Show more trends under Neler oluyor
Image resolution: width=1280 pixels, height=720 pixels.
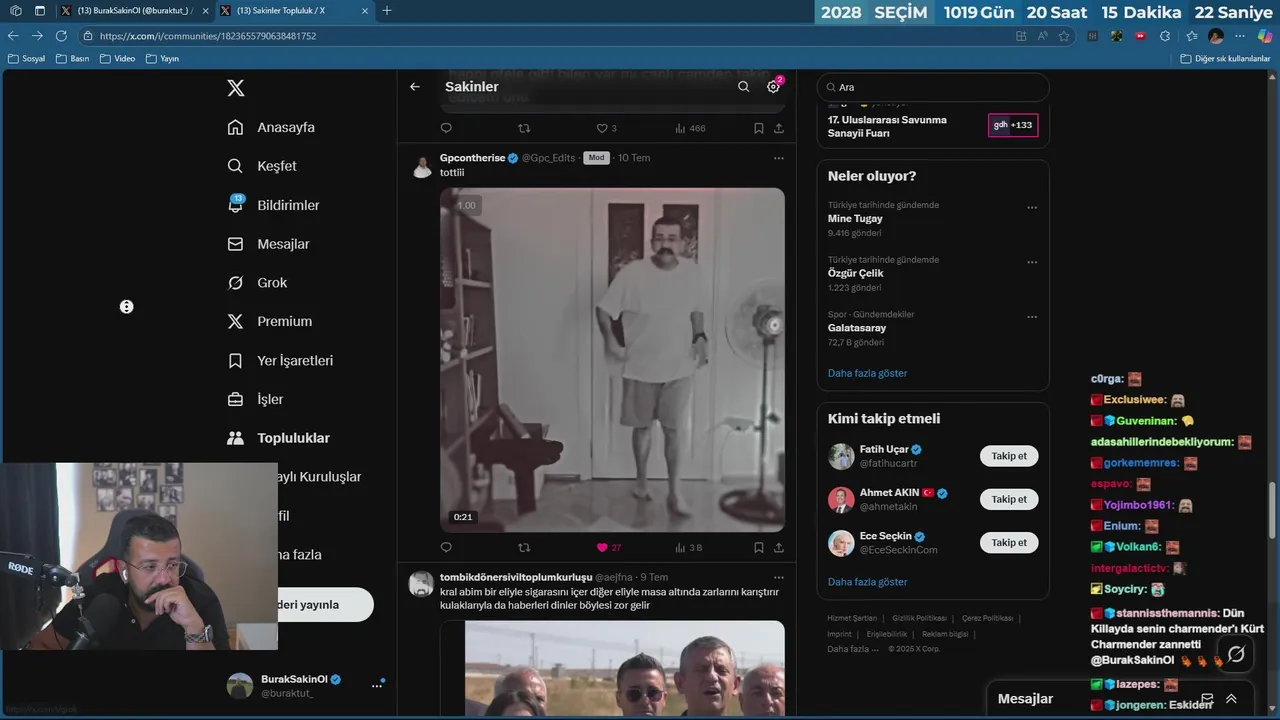click(x=868, y=373)
